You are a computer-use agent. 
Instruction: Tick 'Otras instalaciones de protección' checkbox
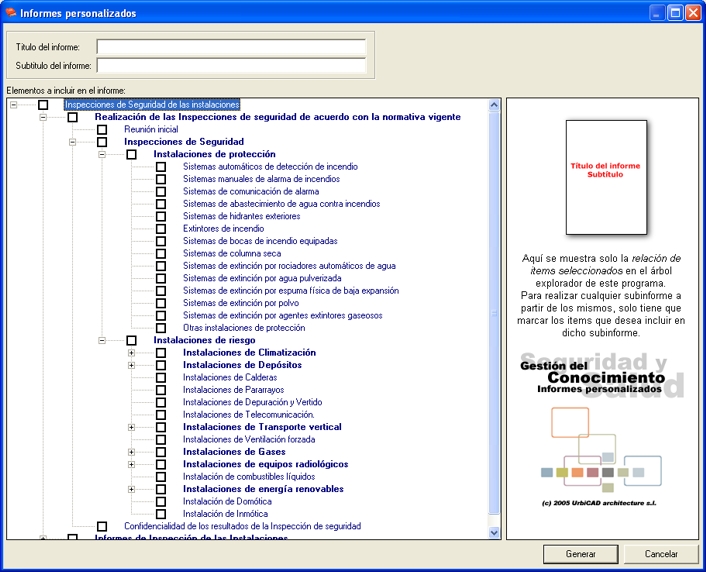coord(161,328)
